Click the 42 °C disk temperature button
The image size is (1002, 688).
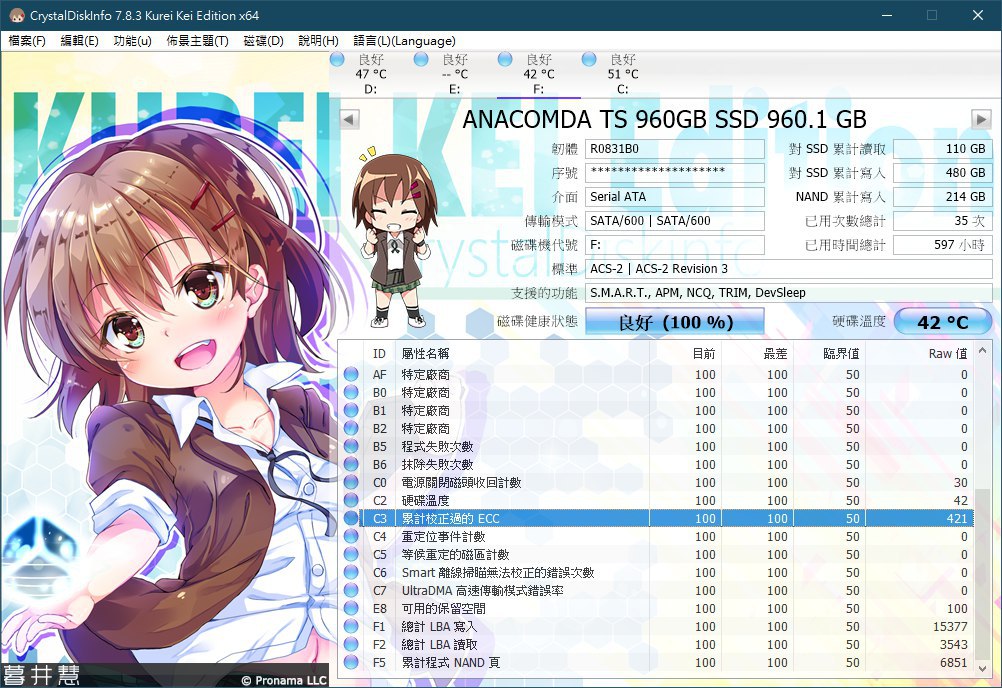tap(943, 321)
